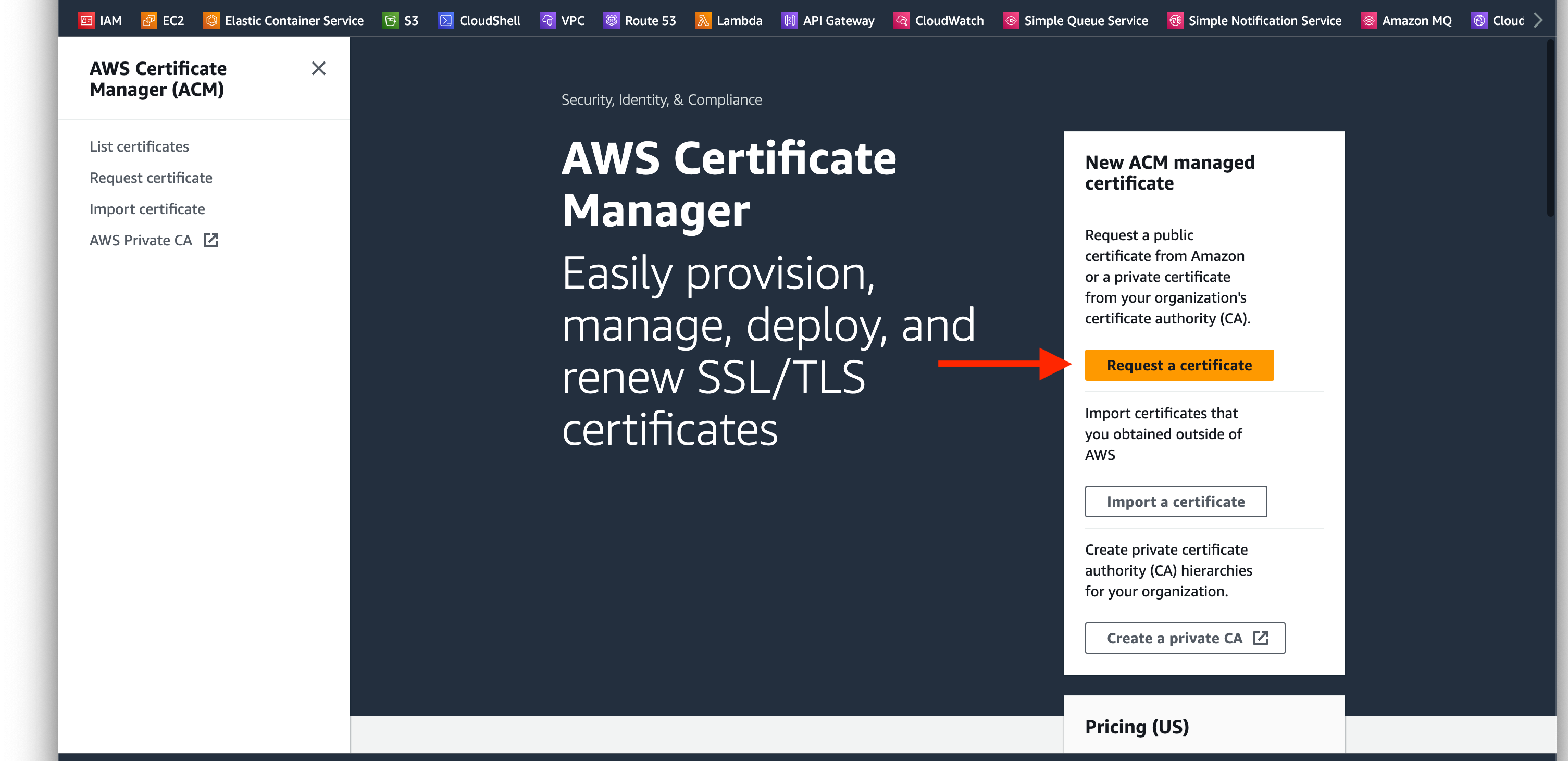The image size is (1568, 761).
Task: Click the CloudShell favorites label
Action: tap(489, 21)
